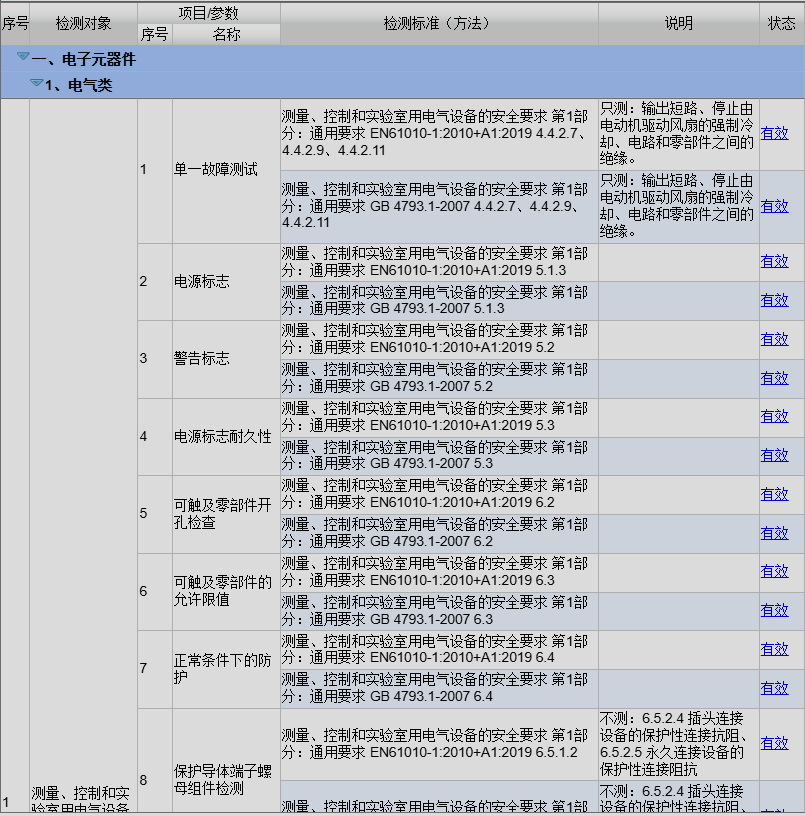
Task: Open 有效 link for 保护导体端子螺母组件检测 EN61010 row
Action: point(774,743)
